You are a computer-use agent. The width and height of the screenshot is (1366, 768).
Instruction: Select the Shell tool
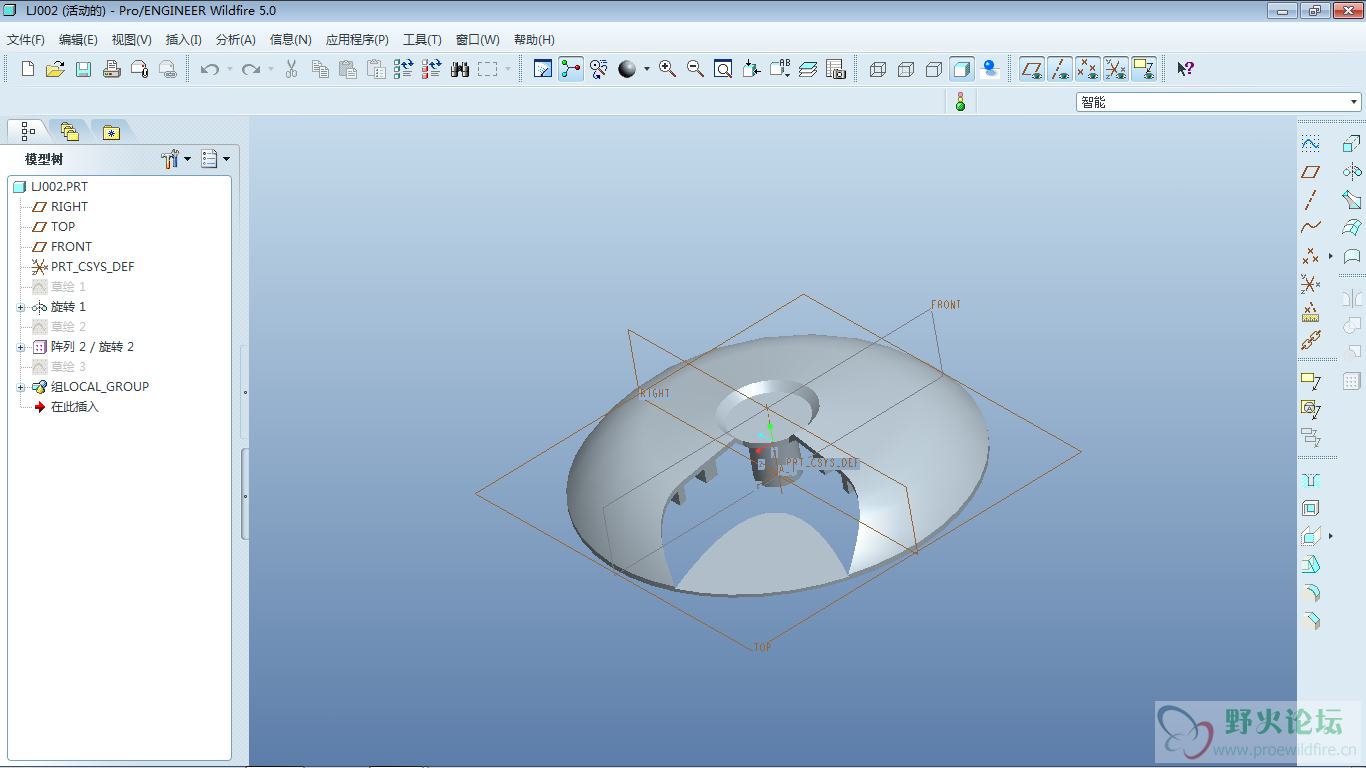click(1310, 509)
